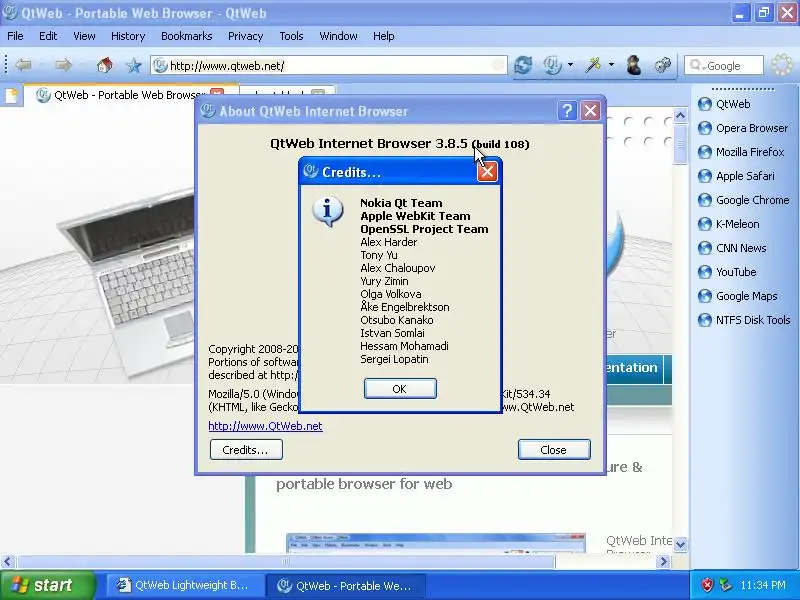
Task: Close the About QtWeb Internet Browser dialog
Action: 591,111
